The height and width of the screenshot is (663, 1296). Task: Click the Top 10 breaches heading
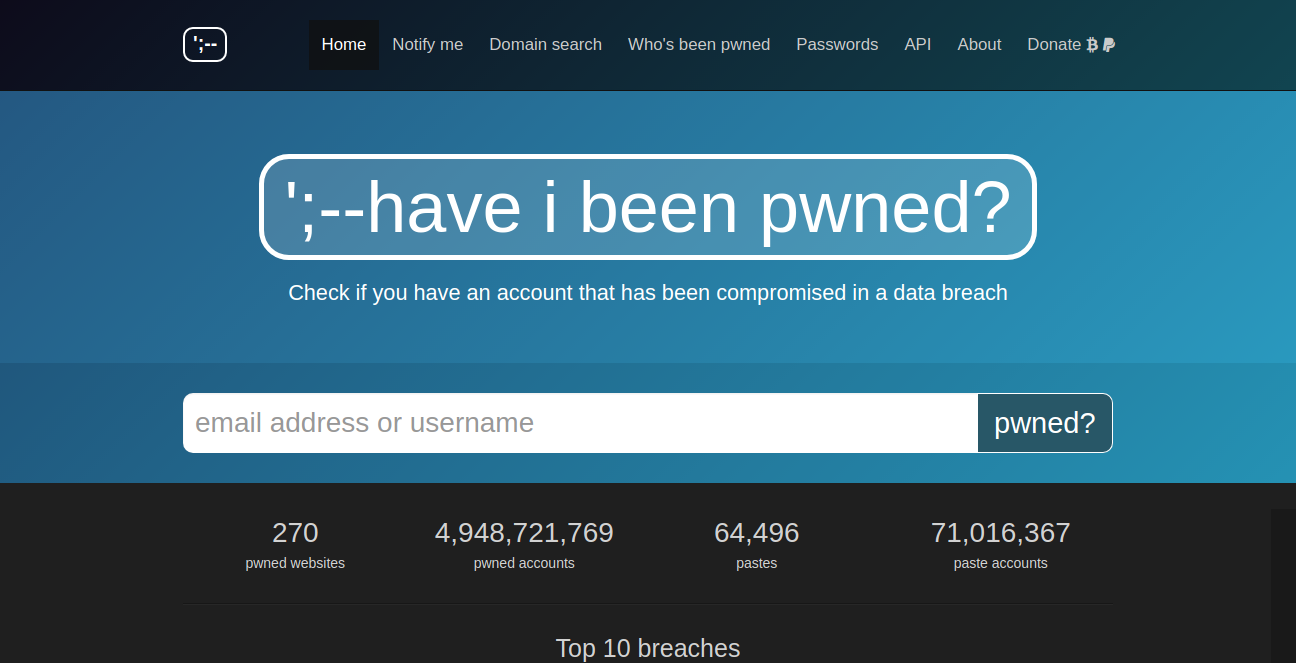coord(648,648)
